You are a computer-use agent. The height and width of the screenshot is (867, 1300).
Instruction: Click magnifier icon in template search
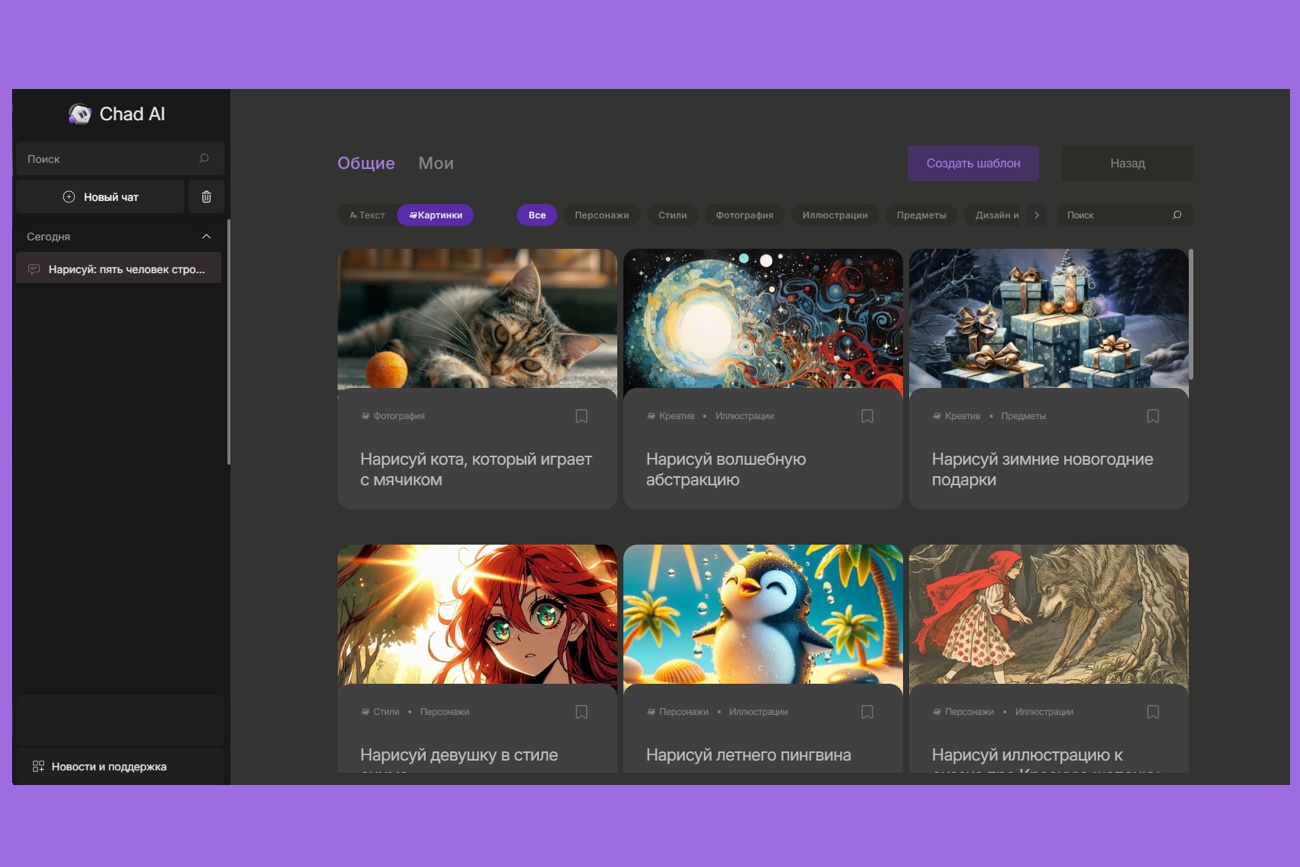(1177, 215)
